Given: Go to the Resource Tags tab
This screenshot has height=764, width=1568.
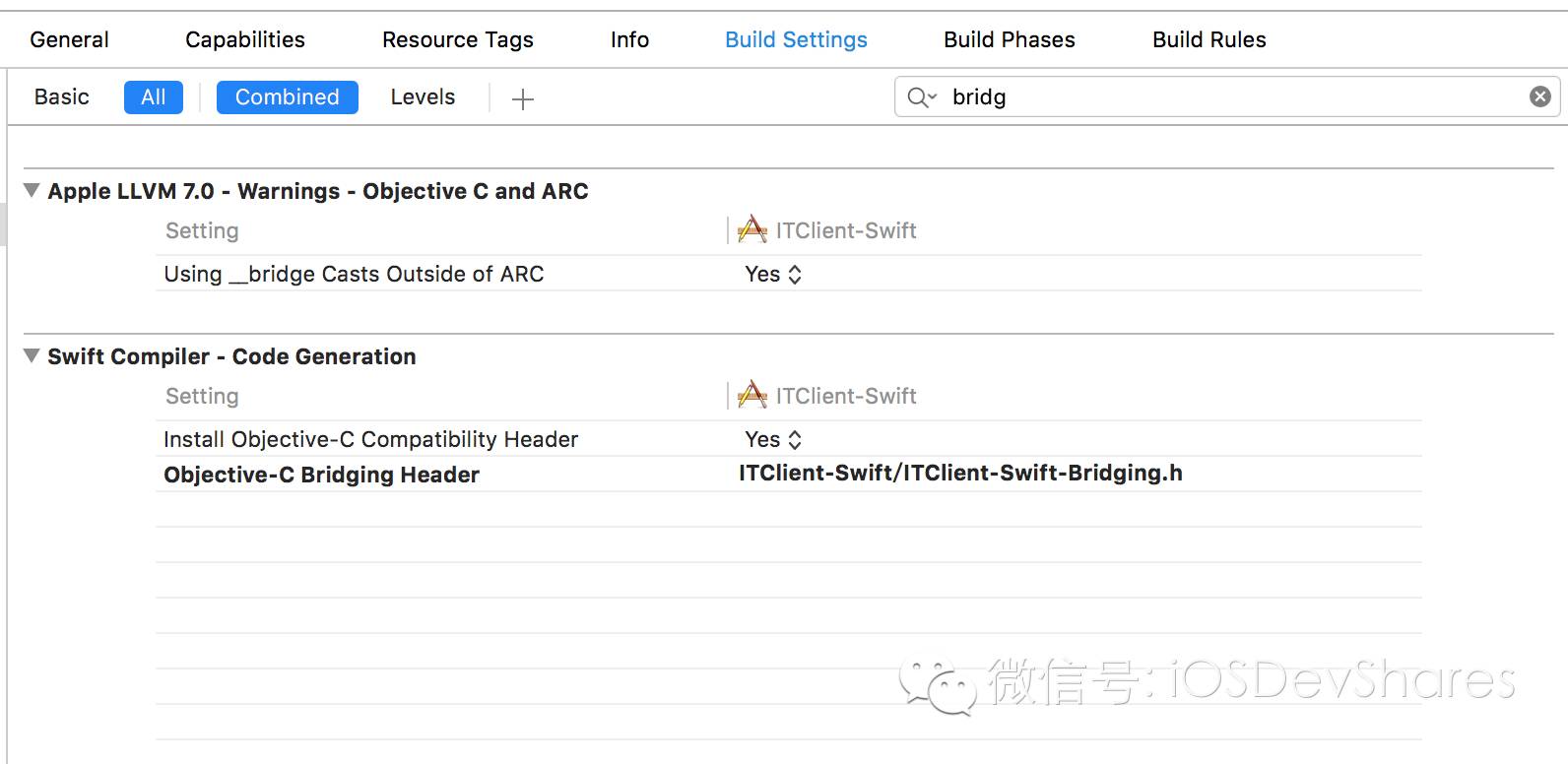Looking at the screenshot, I should pos(458,39).
